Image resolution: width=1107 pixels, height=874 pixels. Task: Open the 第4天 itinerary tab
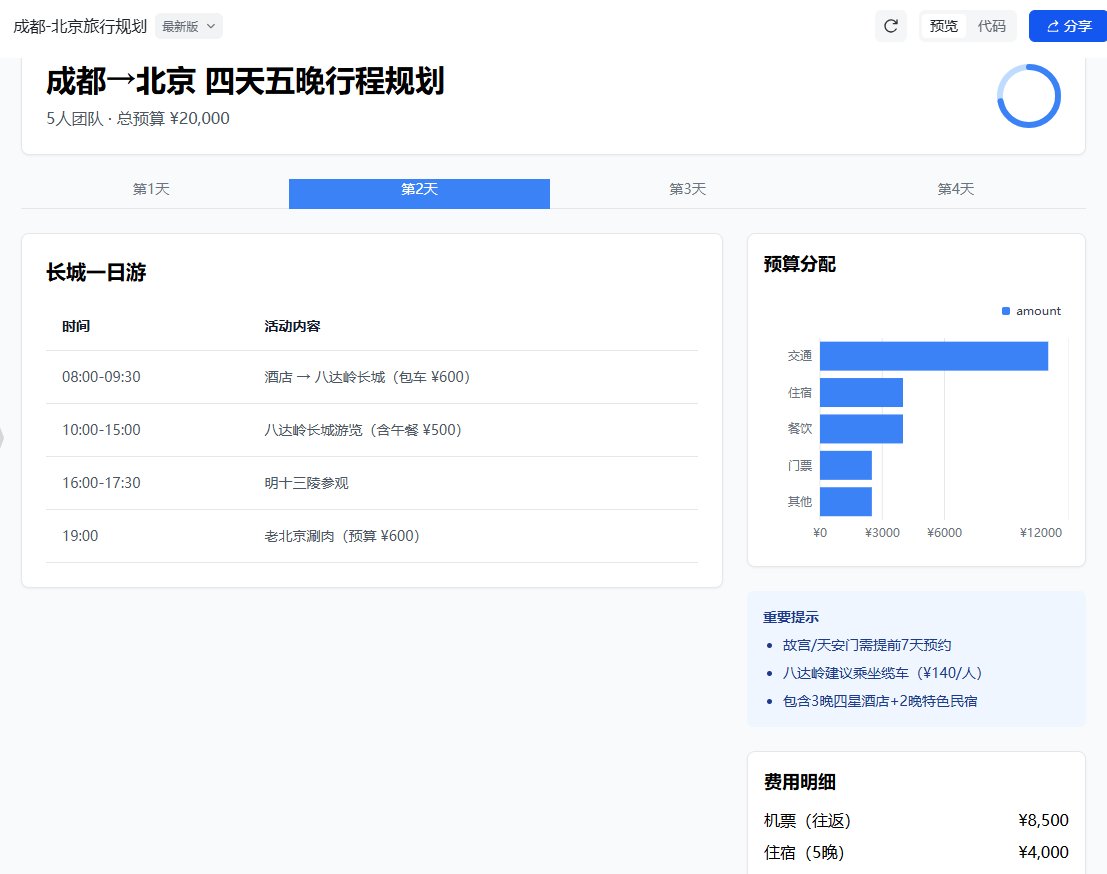(955, 189)
